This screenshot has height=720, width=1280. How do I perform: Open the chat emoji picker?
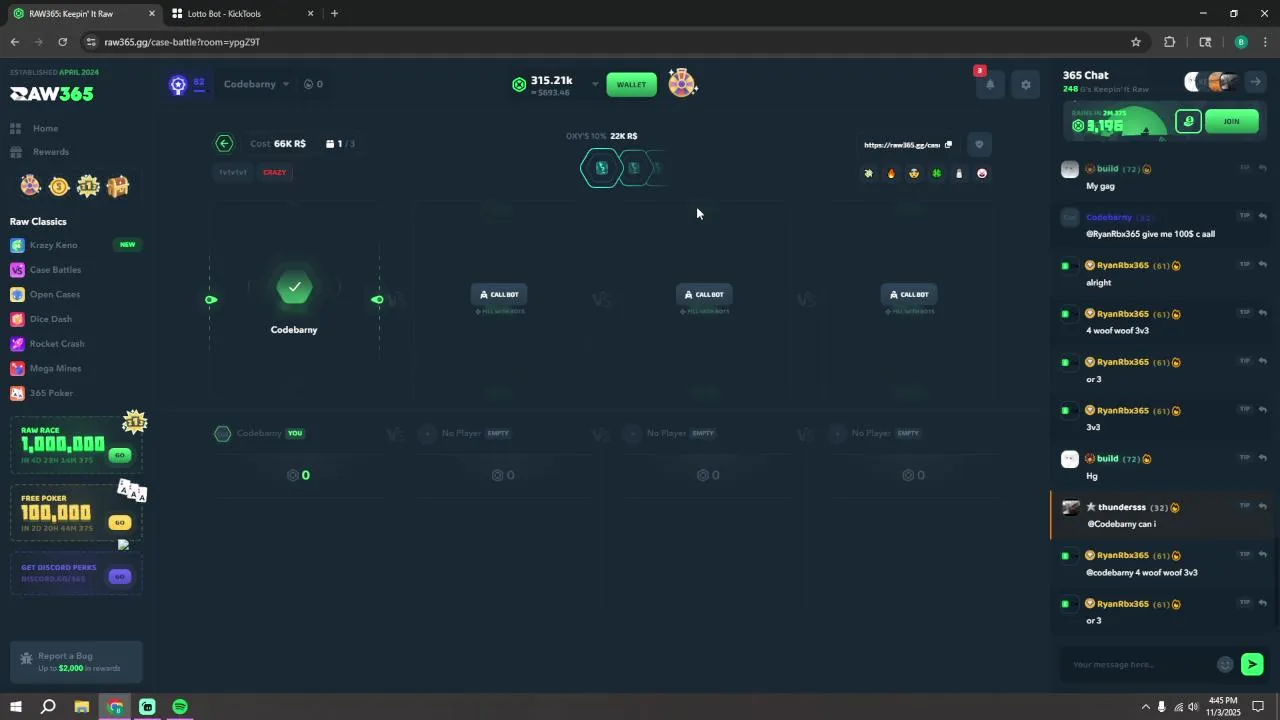coord(1225,665)
